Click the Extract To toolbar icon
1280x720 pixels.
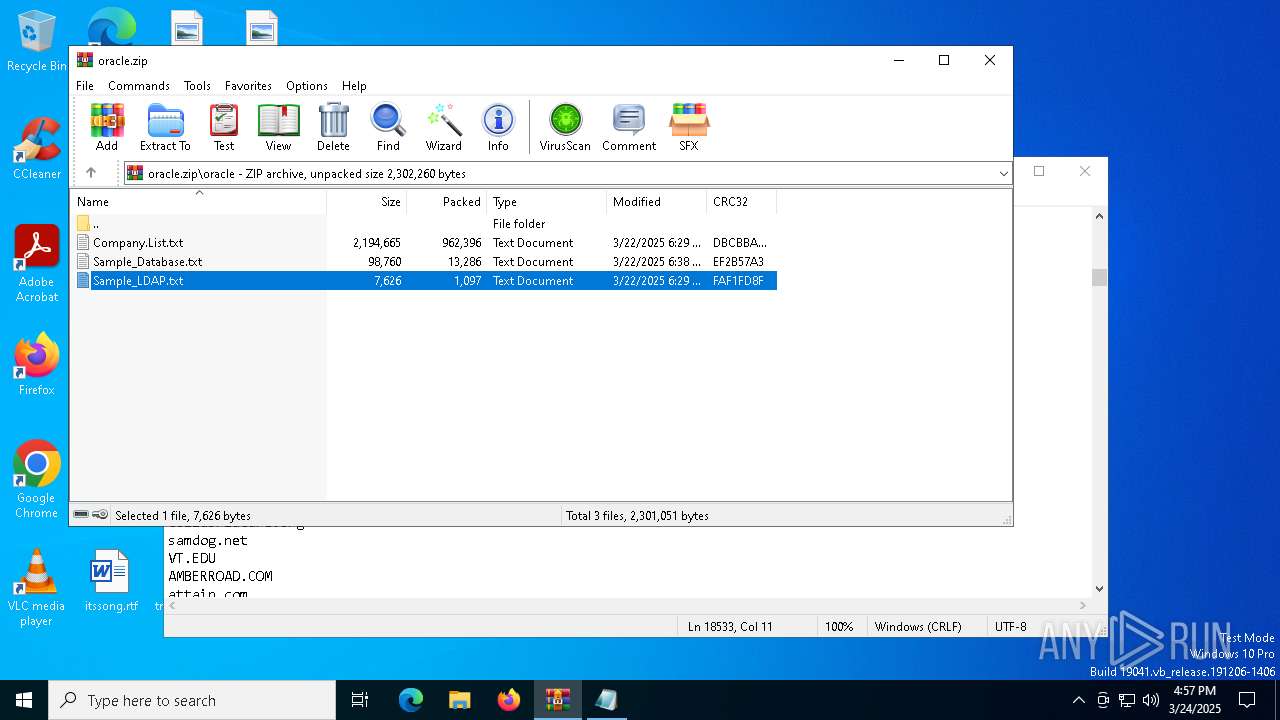click(x=165, y=127)
